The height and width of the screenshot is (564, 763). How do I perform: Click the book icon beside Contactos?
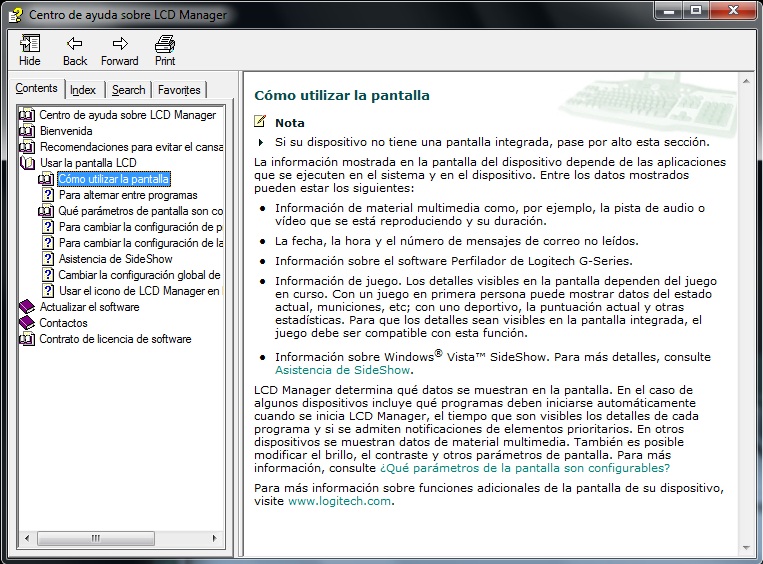[27, 323]
